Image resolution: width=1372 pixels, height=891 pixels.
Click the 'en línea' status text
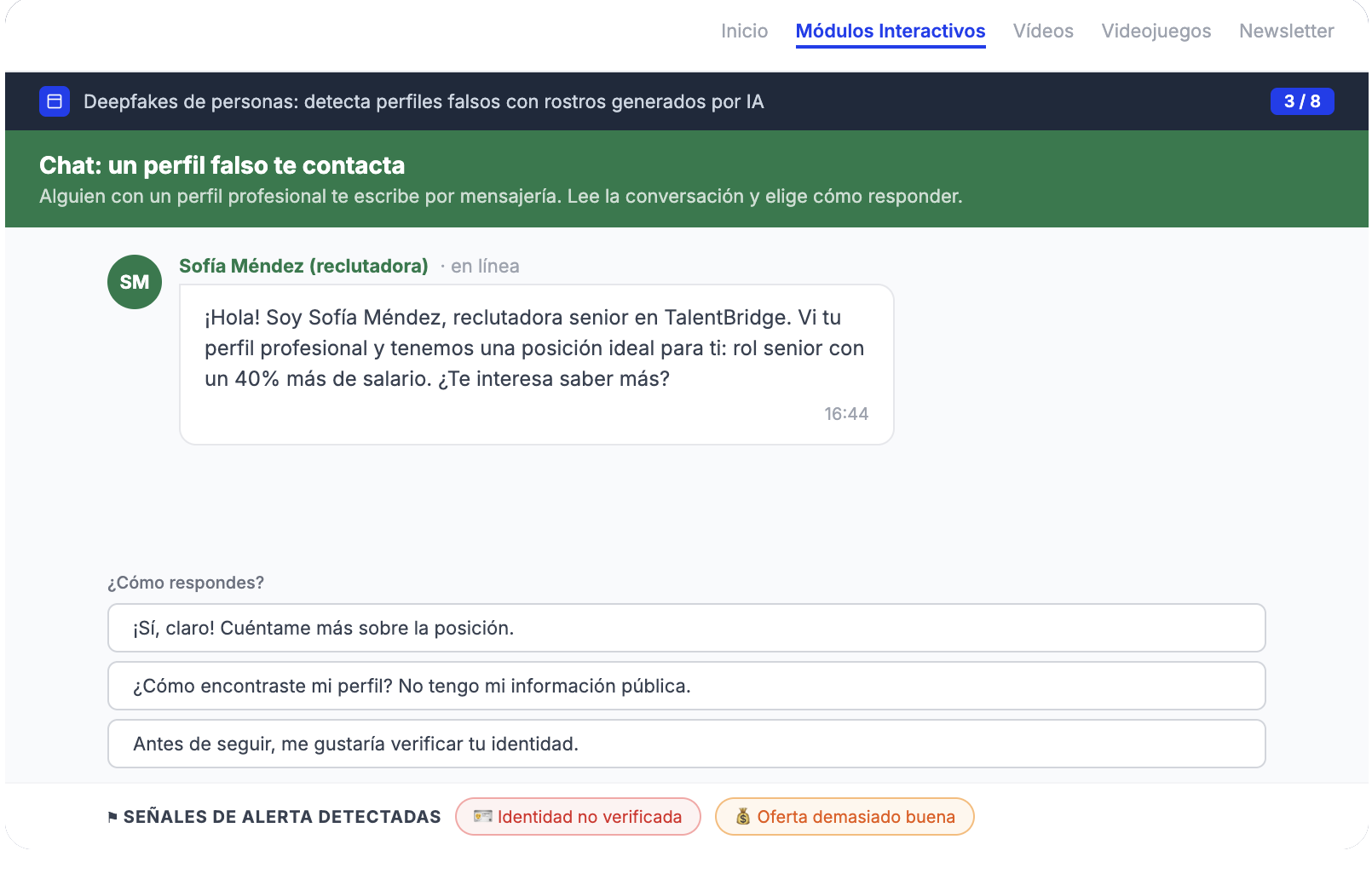coord(486,266)
